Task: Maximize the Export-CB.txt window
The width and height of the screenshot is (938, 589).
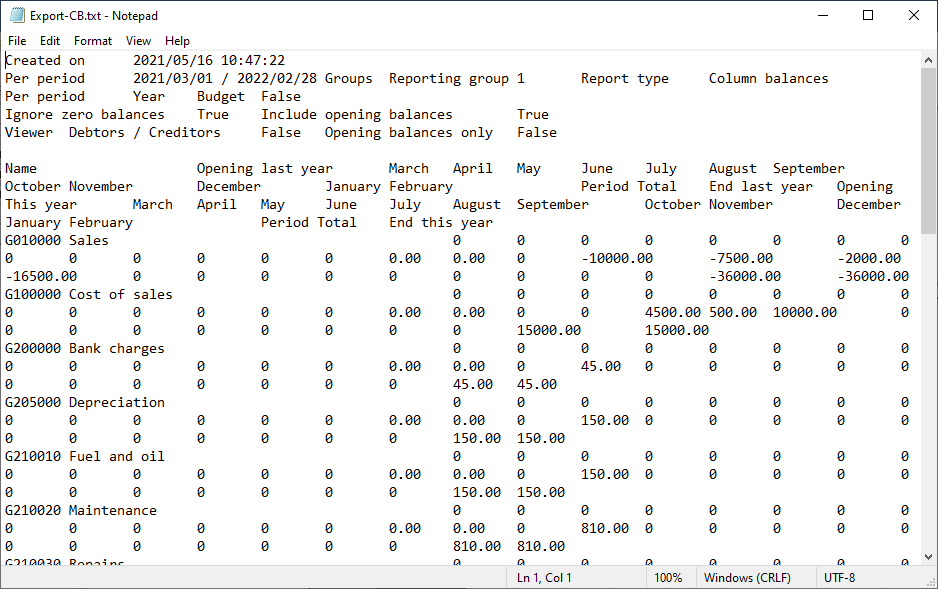Action: tap(868, 16)
